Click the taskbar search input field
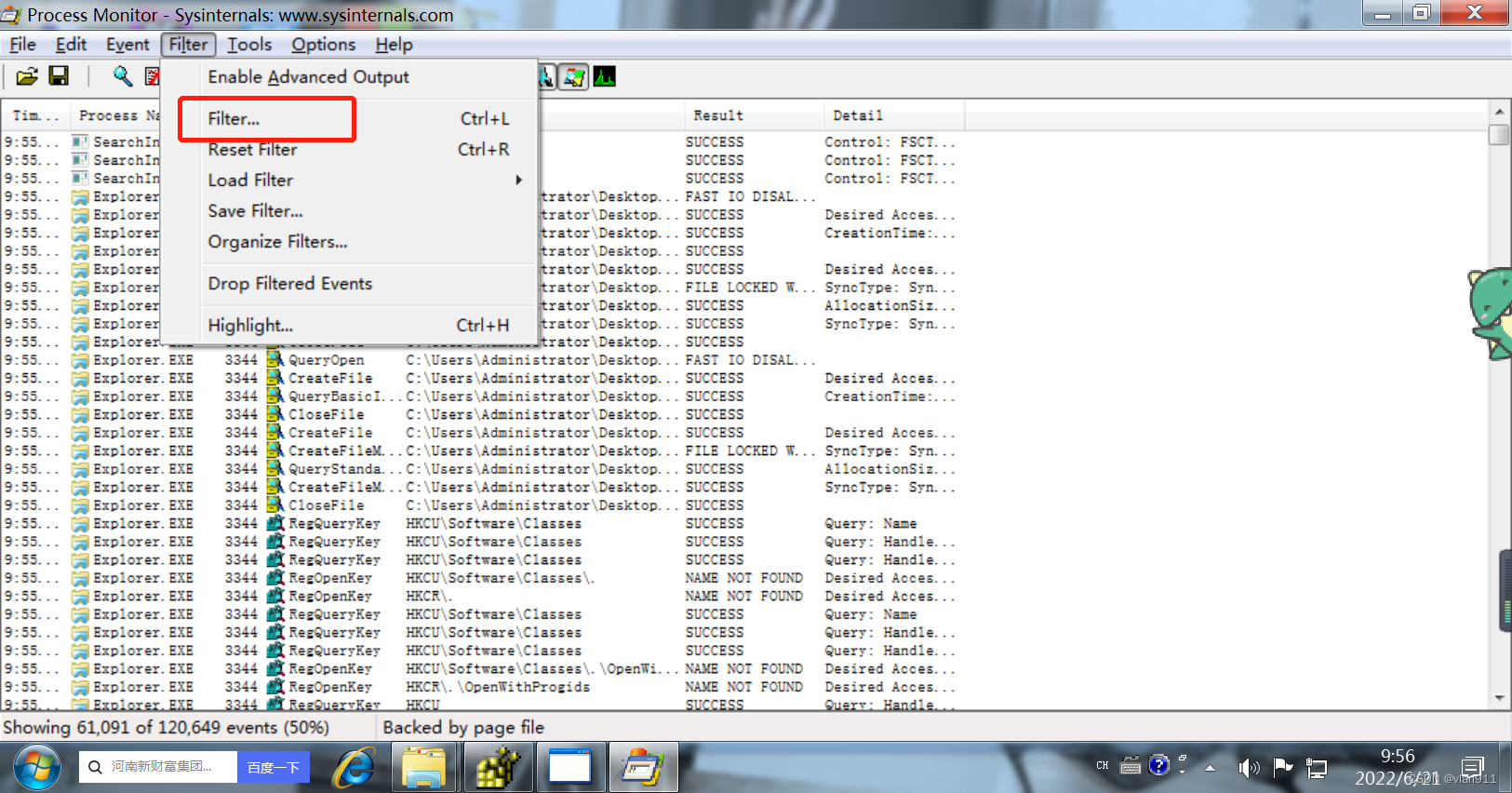1512x793 pixels. [x=158, y=768]
